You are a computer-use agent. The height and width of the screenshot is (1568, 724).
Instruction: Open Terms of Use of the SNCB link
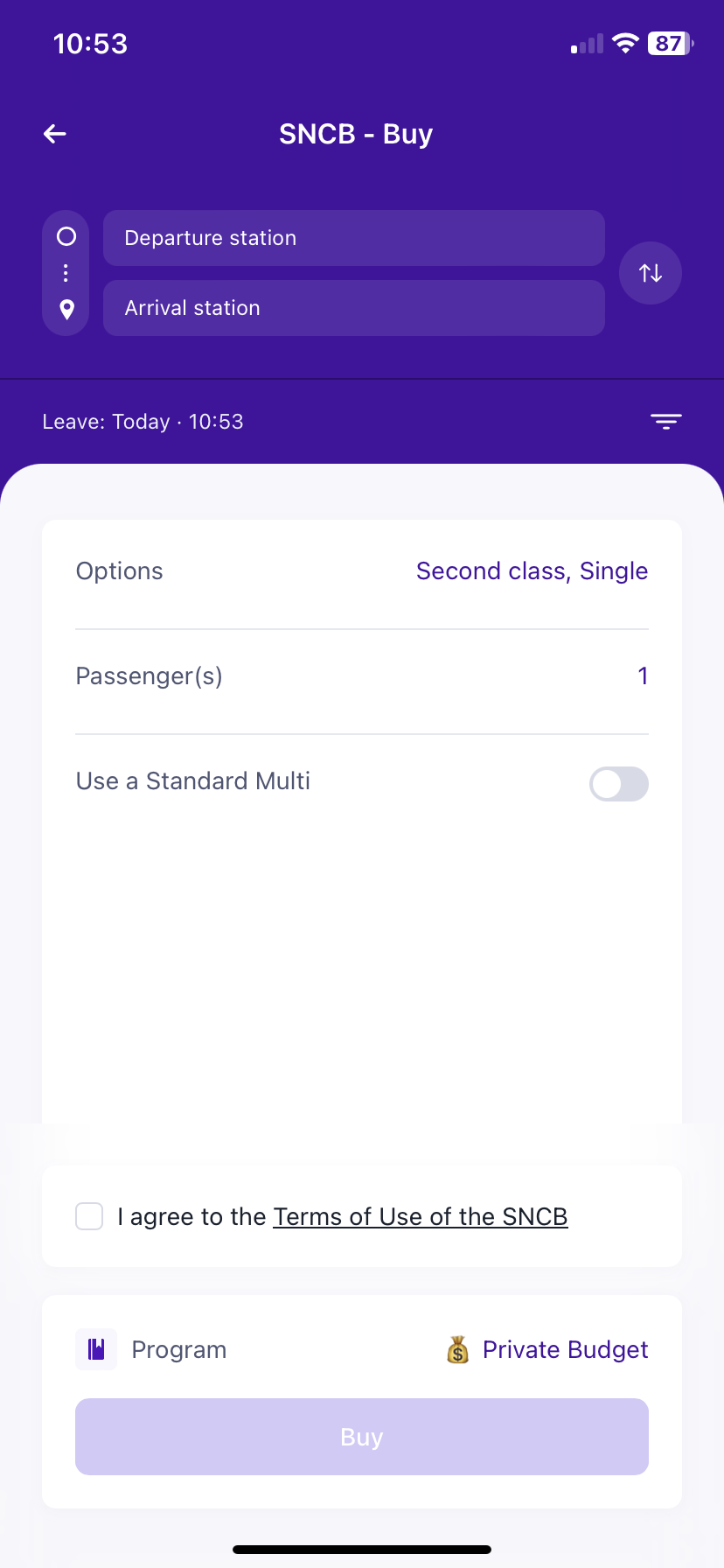tap(421, 1217)
